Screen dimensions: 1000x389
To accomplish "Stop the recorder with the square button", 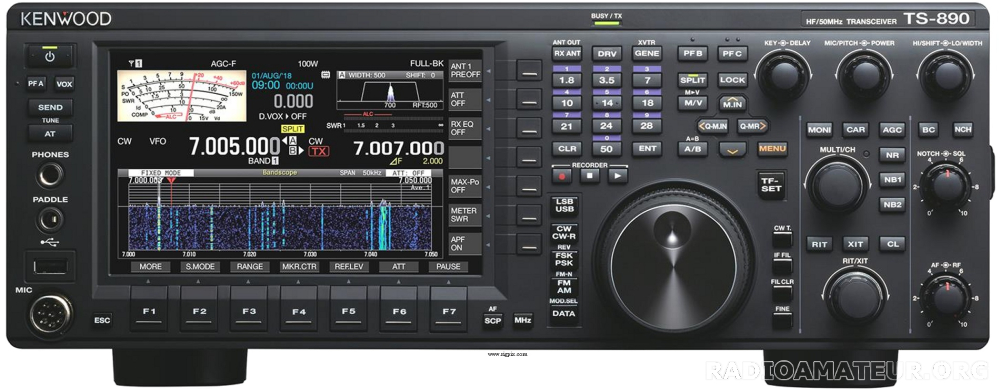I will (590, 176).
